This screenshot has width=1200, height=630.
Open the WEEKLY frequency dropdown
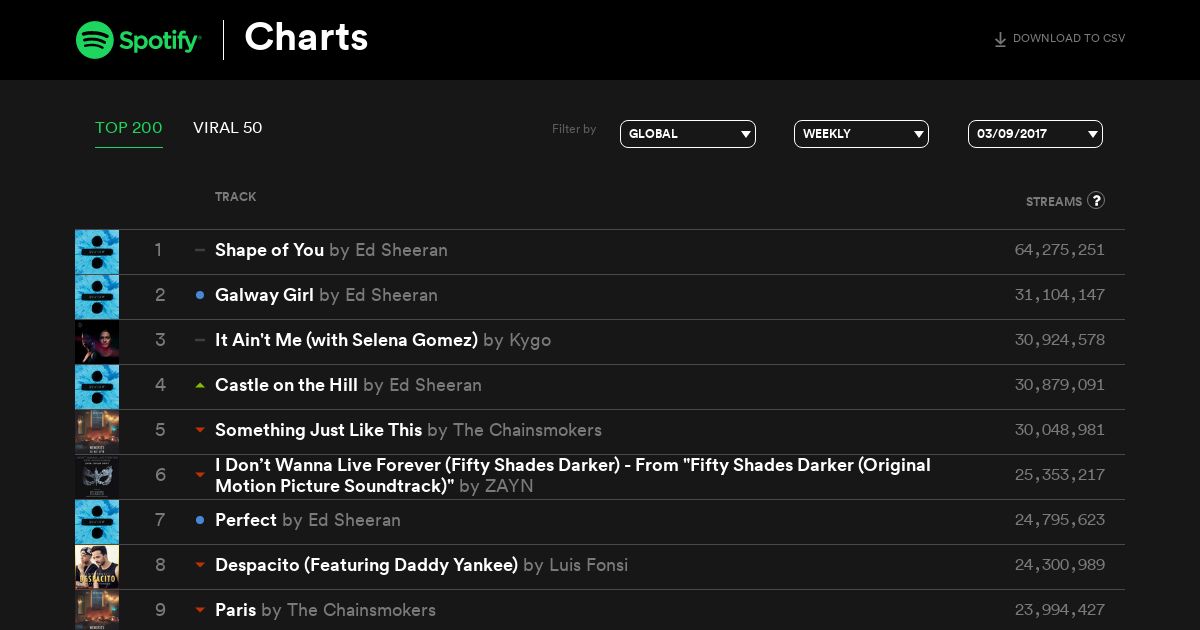[861, 134]
